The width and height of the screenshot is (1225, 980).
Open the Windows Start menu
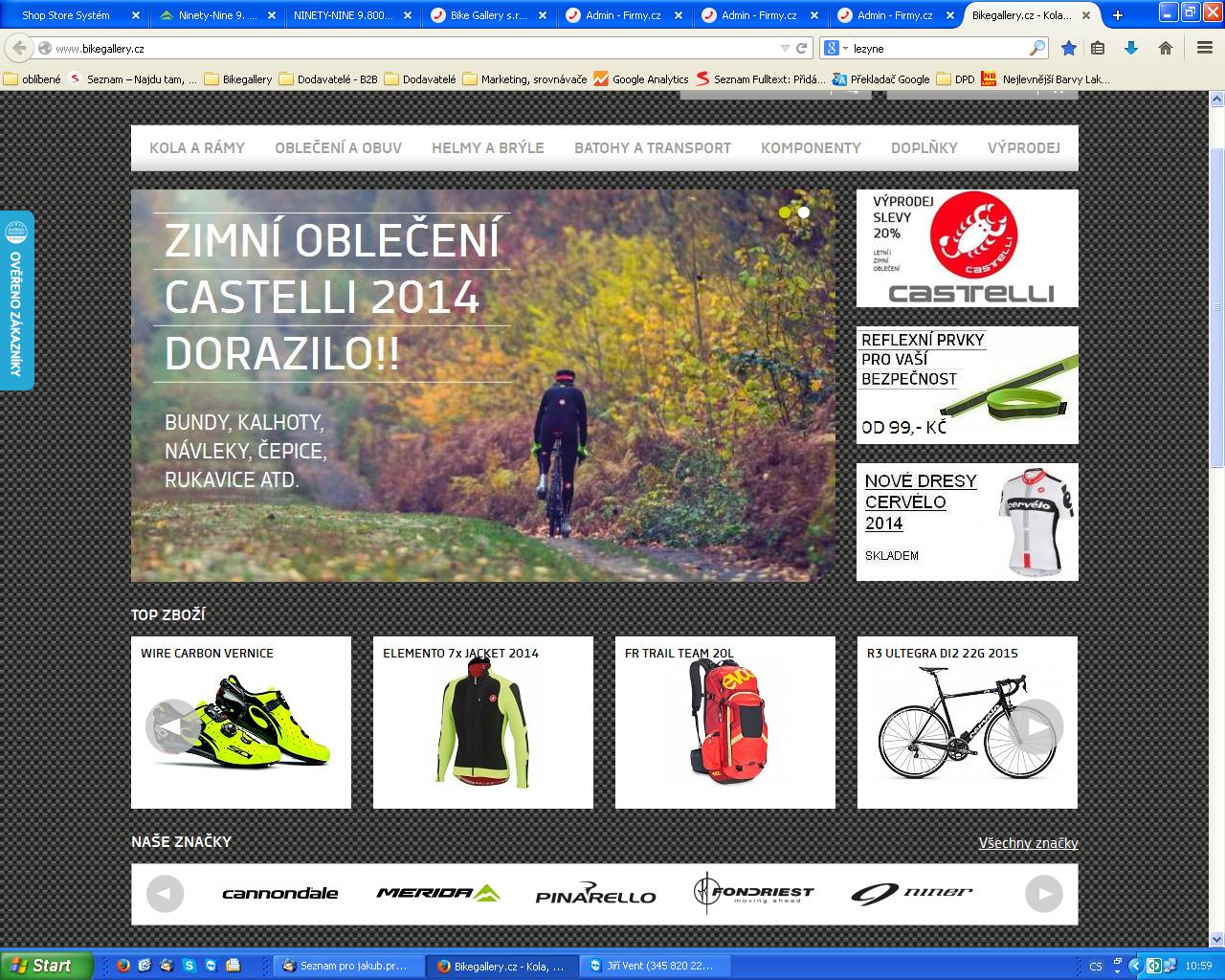[x=46, y=966]
